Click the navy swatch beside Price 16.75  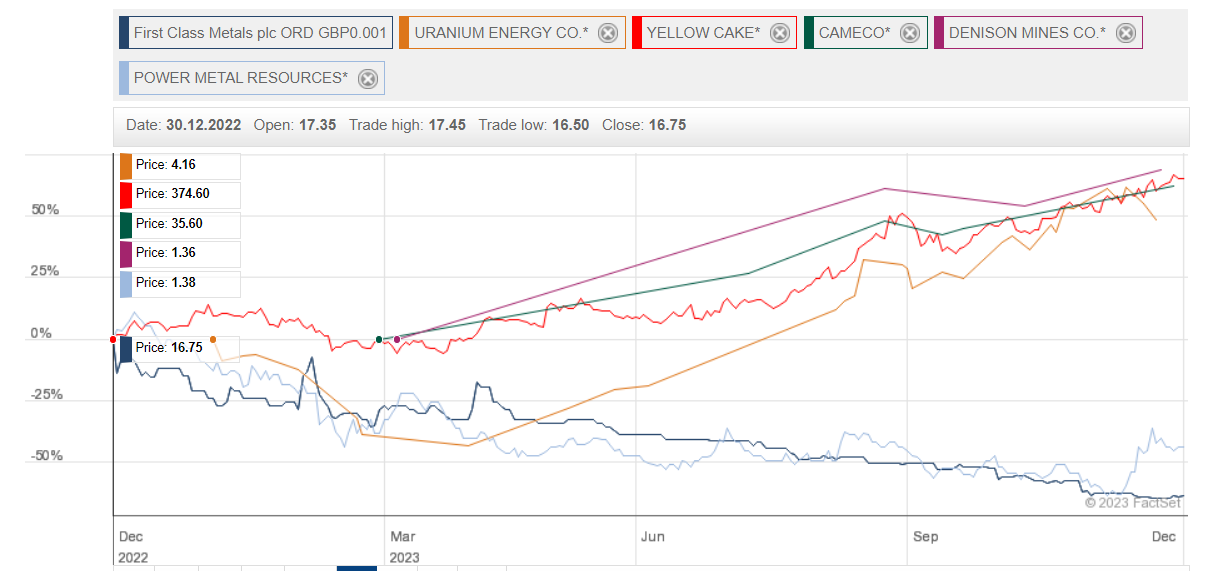click(126, 348)
